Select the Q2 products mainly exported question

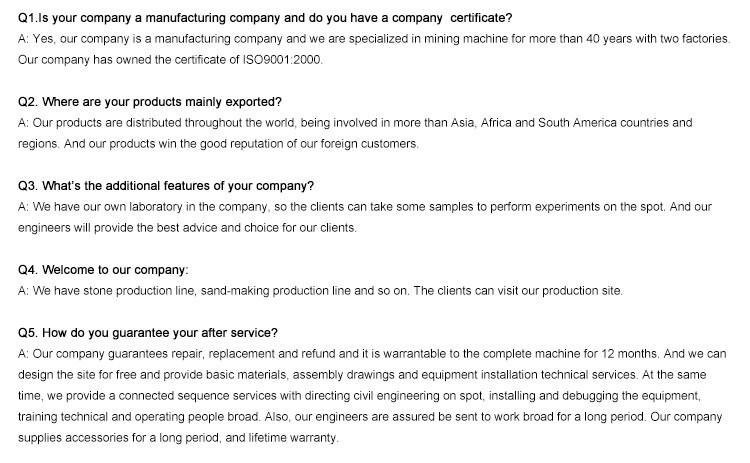(150, 103)
